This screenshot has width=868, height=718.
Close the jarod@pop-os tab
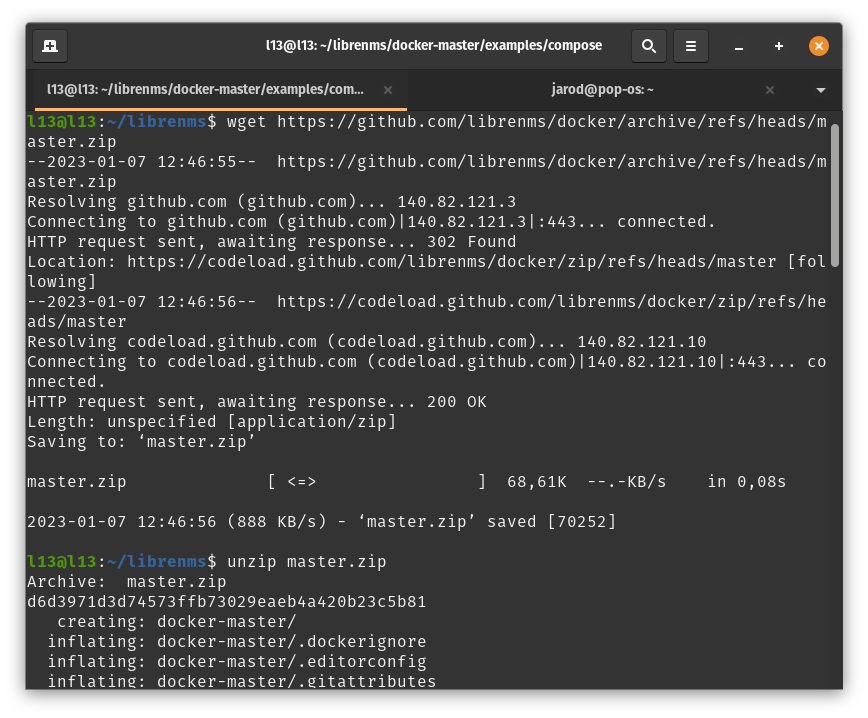769,90
